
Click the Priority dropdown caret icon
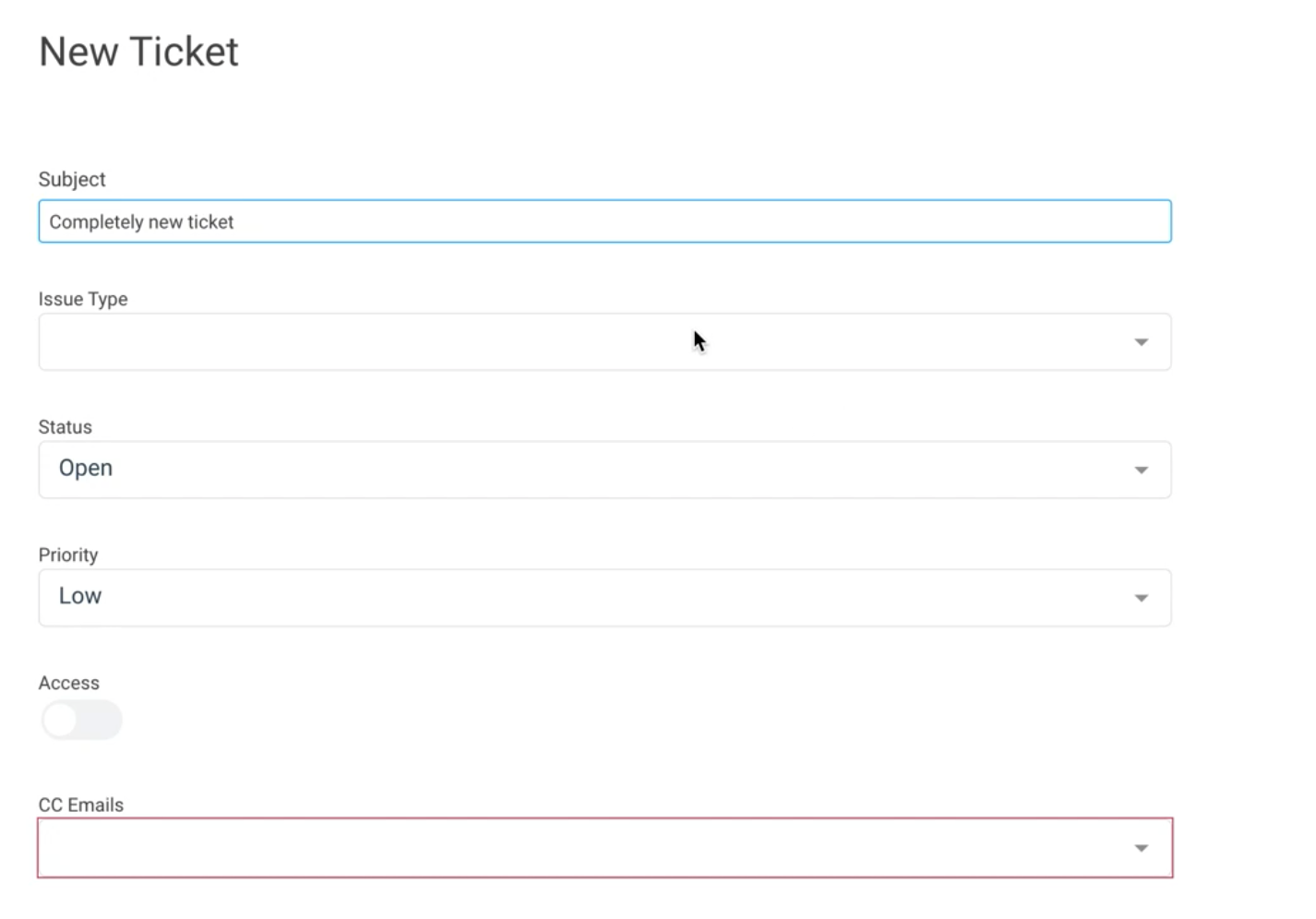coord(1141,598)
